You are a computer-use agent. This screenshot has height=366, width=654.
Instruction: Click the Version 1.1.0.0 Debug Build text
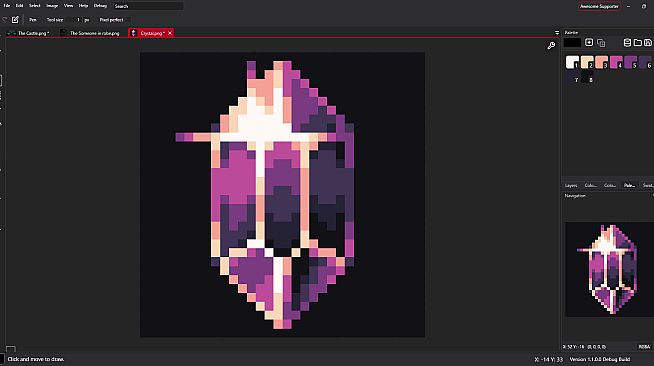600,359
